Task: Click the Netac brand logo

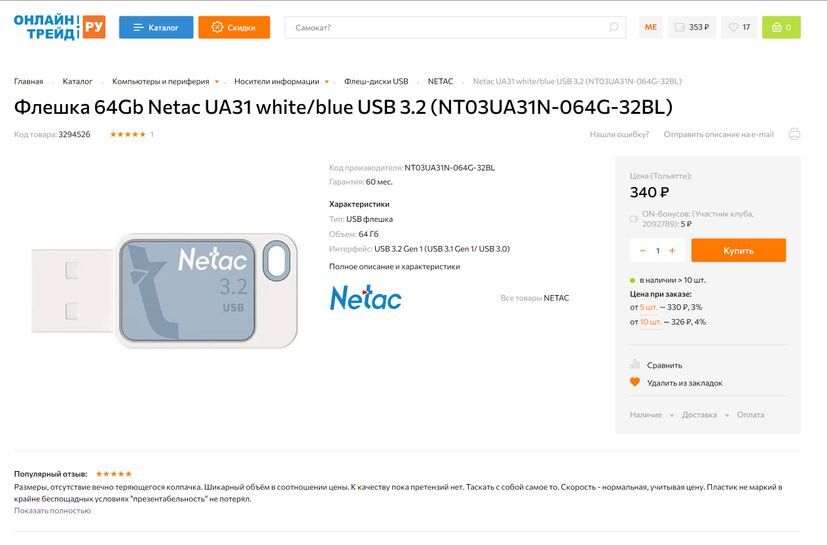Action: pos(365,297)
